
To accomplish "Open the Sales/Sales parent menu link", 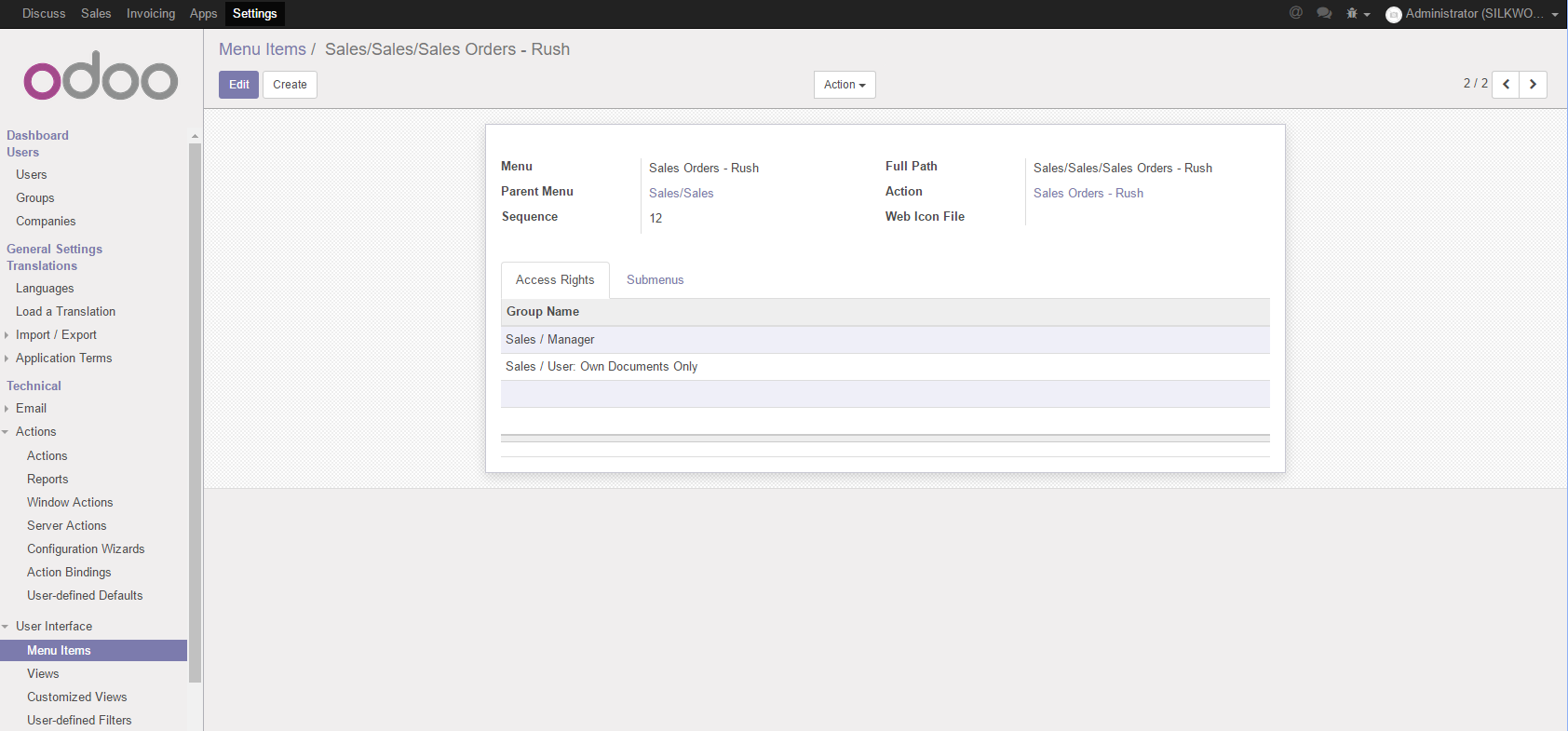I will (682, 194).
